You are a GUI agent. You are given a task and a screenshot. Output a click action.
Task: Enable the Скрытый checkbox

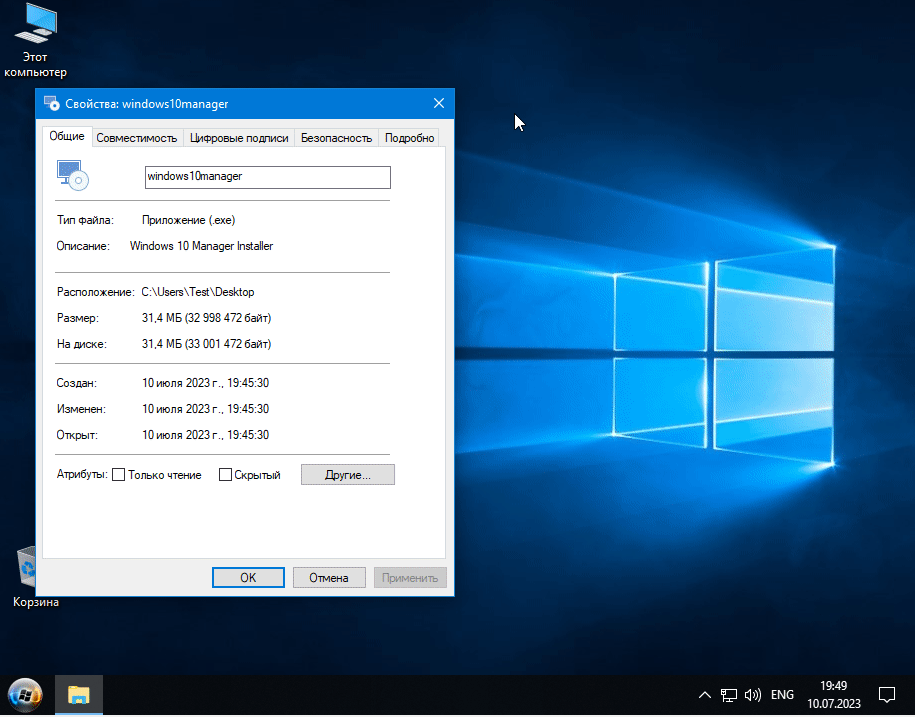pos(225,475)
